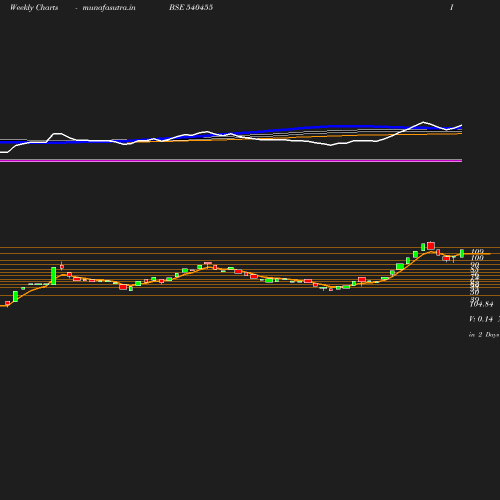The width and height of the screenshot is (500, 500).
Task: Click the 'V: 0.14' volume label
Action: [x=481, y=319]
